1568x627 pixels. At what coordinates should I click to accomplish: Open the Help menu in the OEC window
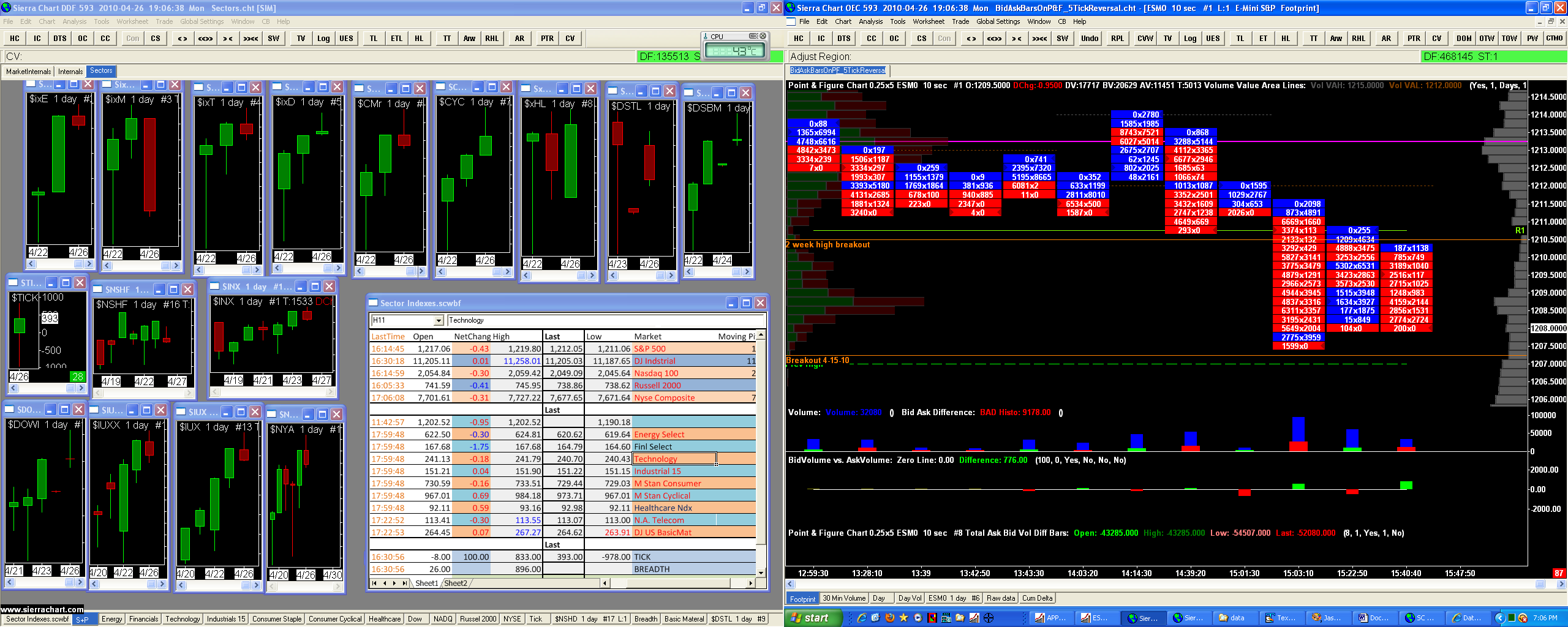pyautogui.click(x=1080, y=21)
